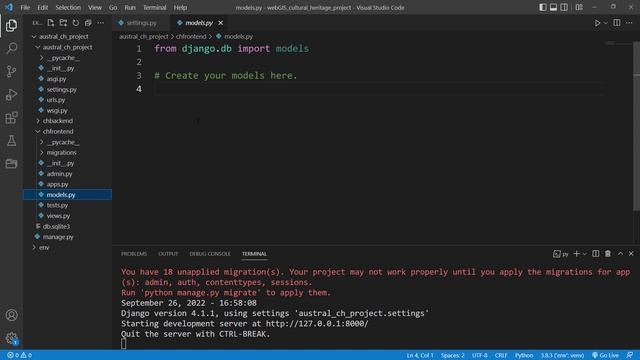Open views.py in the file tree
The height and width of the screenshot is (360, 640).
[x=58, y=216]
